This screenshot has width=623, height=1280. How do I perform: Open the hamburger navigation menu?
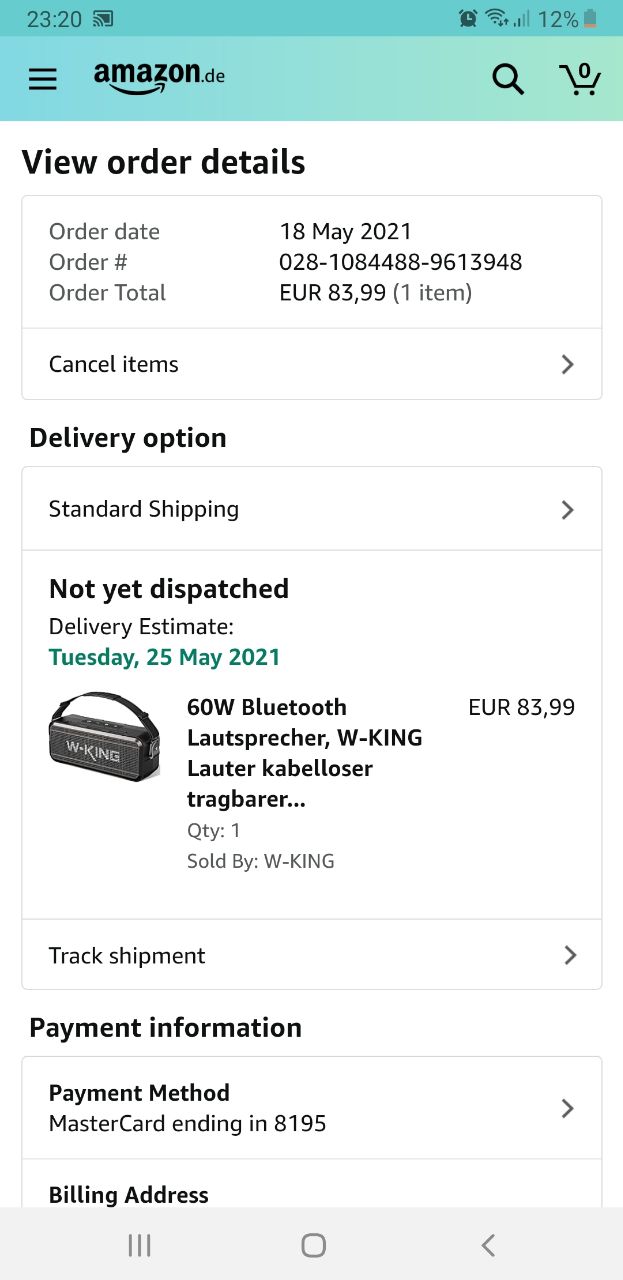(42, 79)
